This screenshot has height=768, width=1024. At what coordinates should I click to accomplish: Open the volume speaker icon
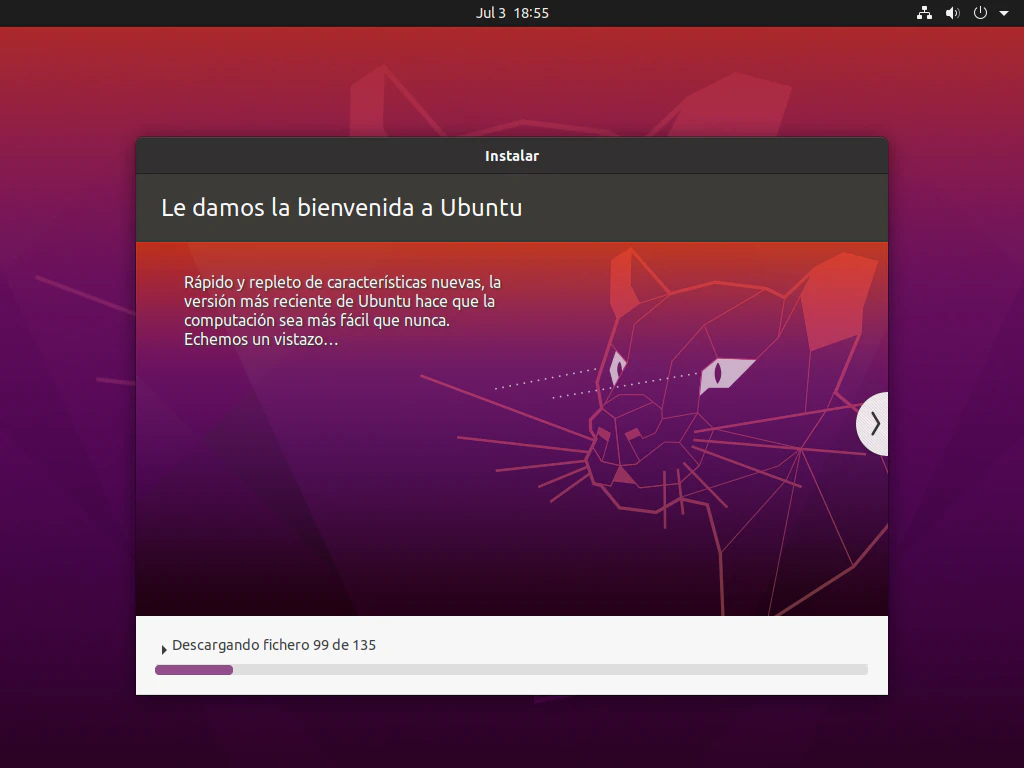(x=953, y=13)
